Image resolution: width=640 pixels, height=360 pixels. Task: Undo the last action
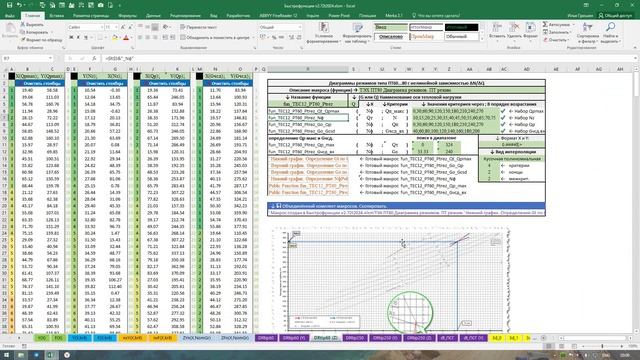tap(19, 5)
